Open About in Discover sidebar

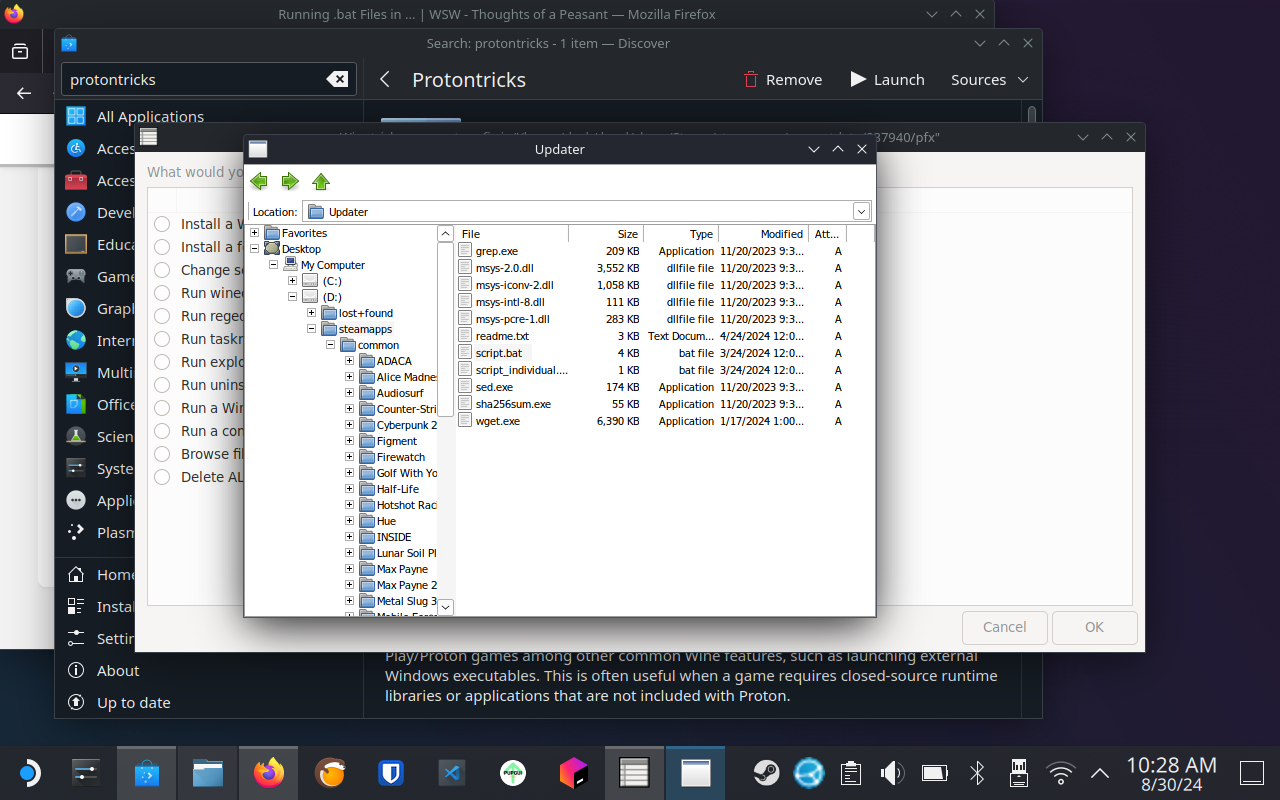click(x=209, y=670)
